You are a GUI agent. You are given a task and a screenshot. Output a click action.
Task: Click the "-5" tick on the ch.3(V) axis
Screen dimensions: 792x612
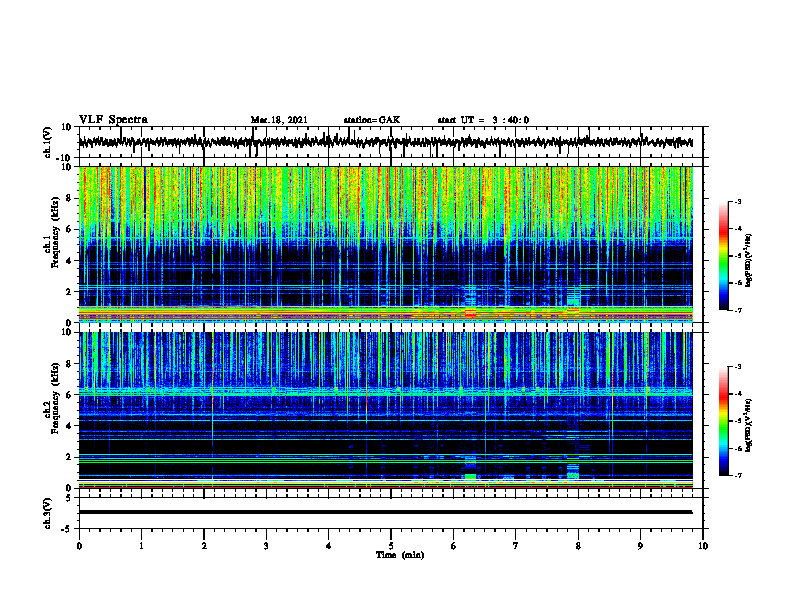[x=67, y=529]
